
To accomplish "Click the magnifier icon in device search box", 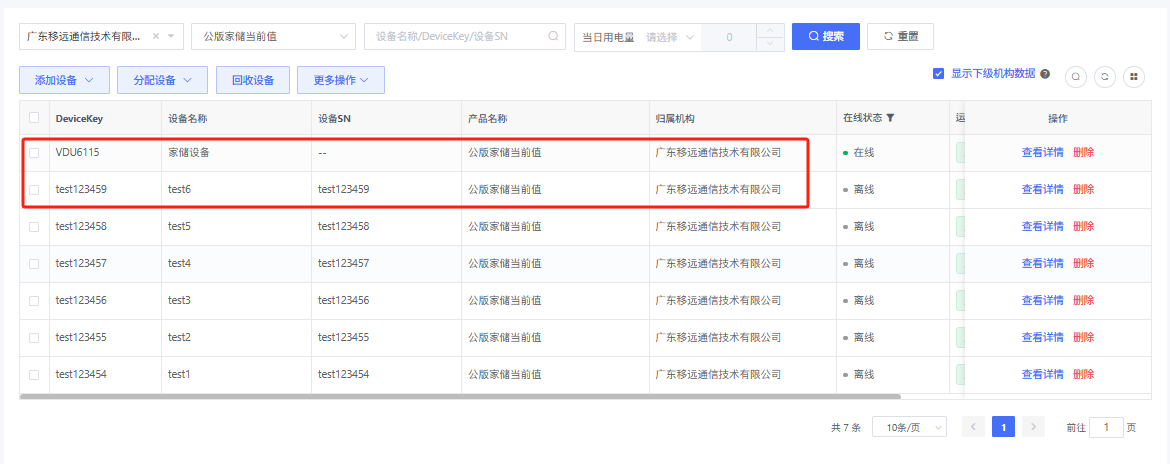I will point(553,36).
